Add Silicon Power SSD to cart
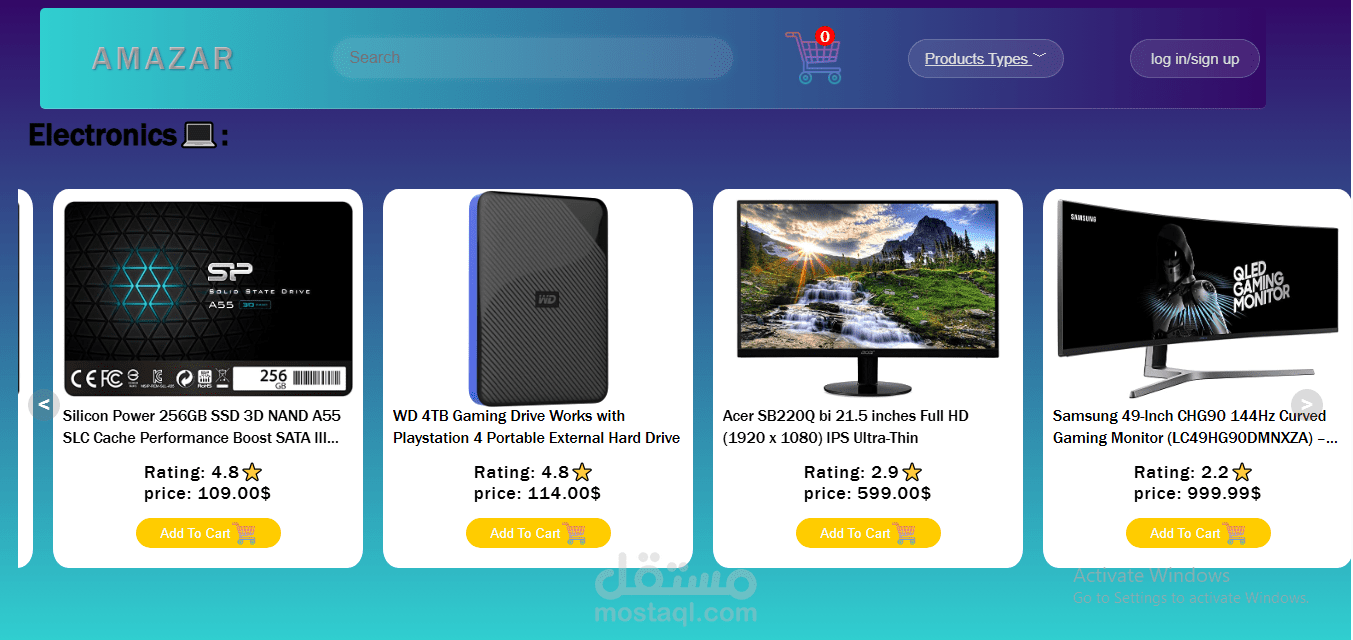The image size is (1353, 640). point(208,533)
